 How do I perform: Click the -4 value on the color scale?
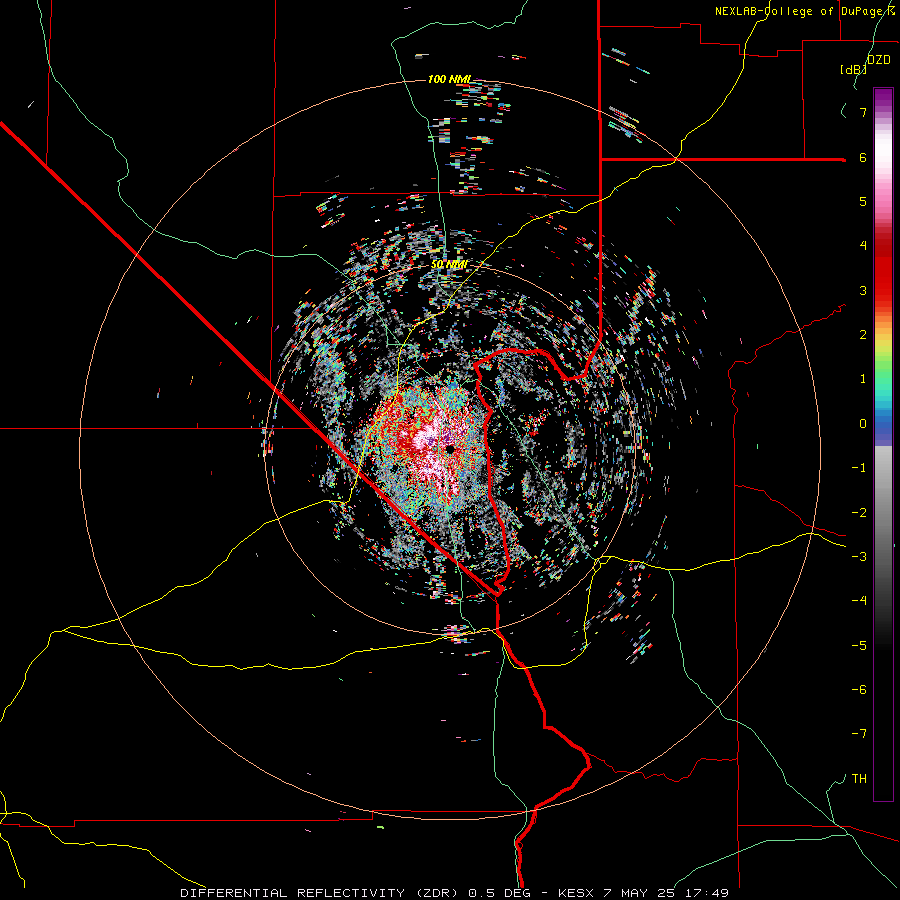point(859,601)
